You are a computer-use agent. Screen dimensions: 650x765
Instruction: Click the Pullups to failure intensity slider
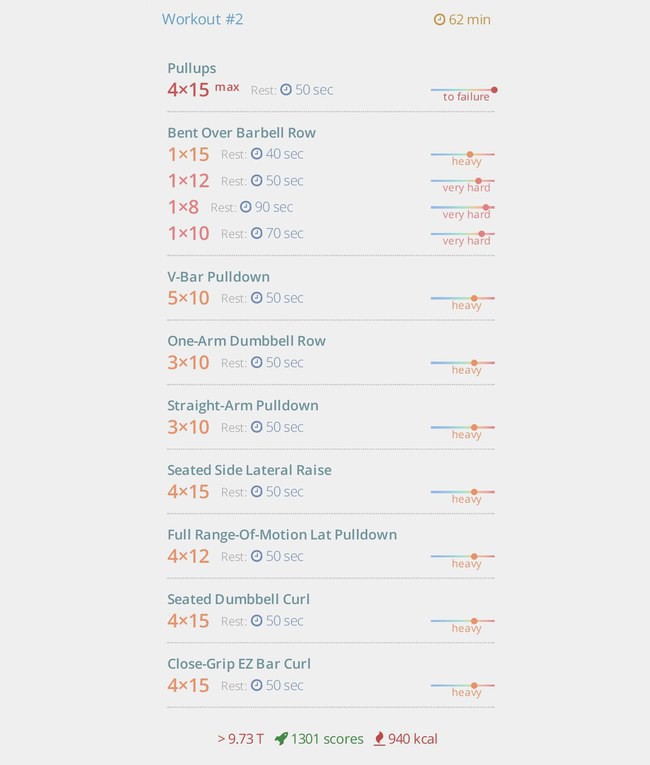(464, 90)
